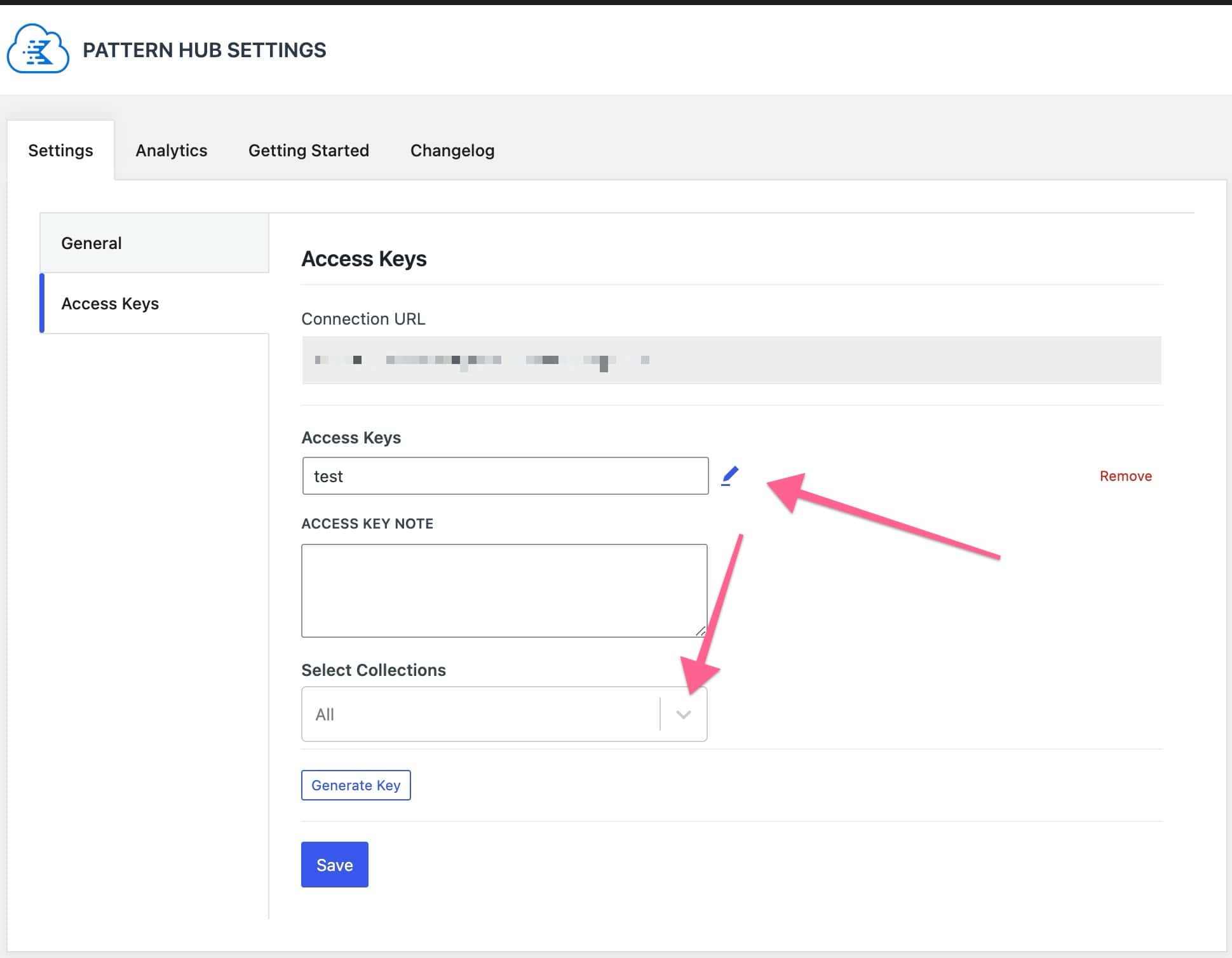The height and width of the screenshot is (958, 1232).
Task: Click into the Access Key Note textarea
Action: coord(504,590)
